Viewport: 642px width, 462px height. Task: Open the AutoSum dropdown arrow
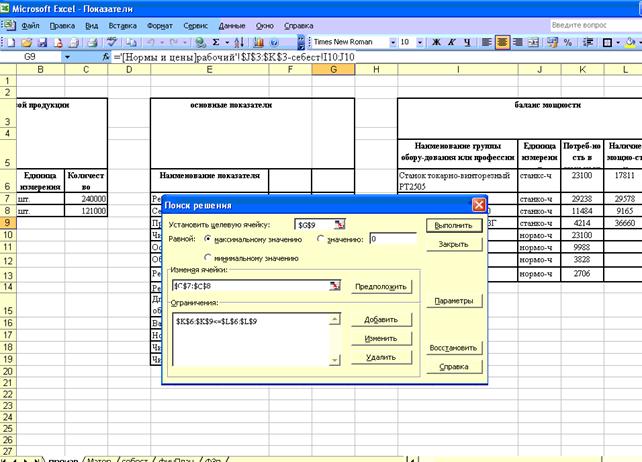coord(227,42)
